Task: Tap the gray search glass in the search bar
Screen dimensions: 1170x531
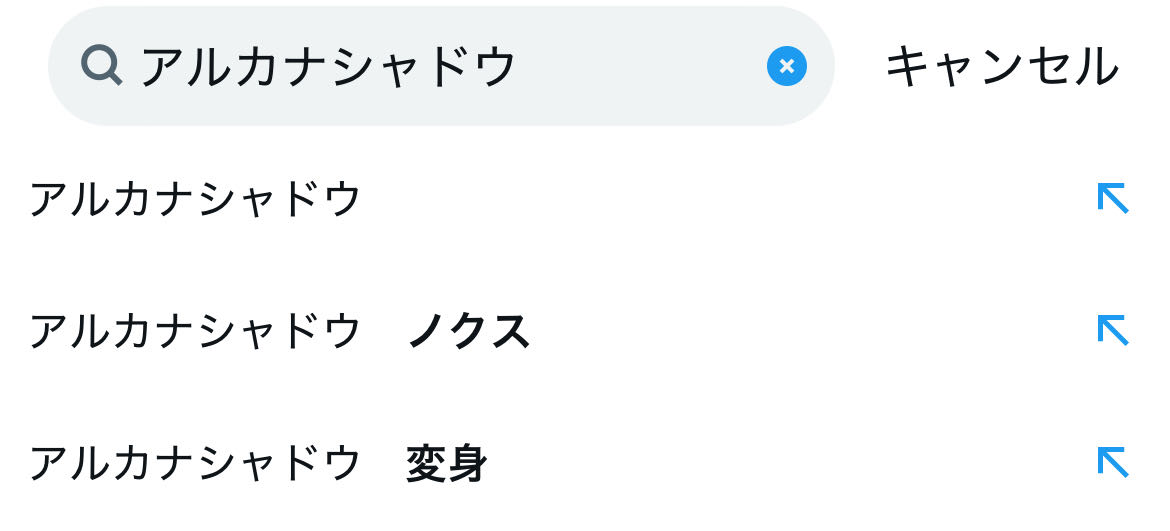Action: point(101,66)
